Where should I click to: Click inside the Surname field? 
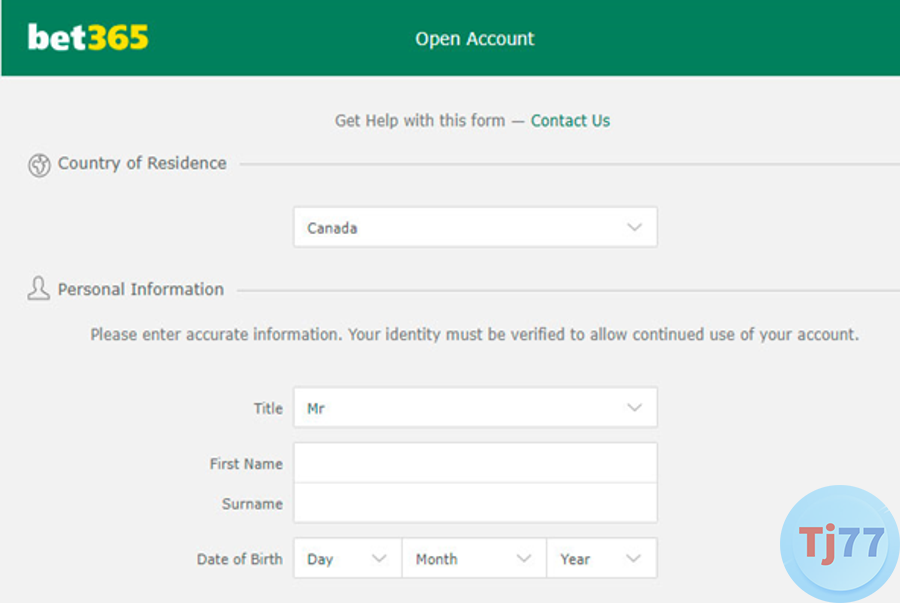pyautogui.click(x=474, y=503)
